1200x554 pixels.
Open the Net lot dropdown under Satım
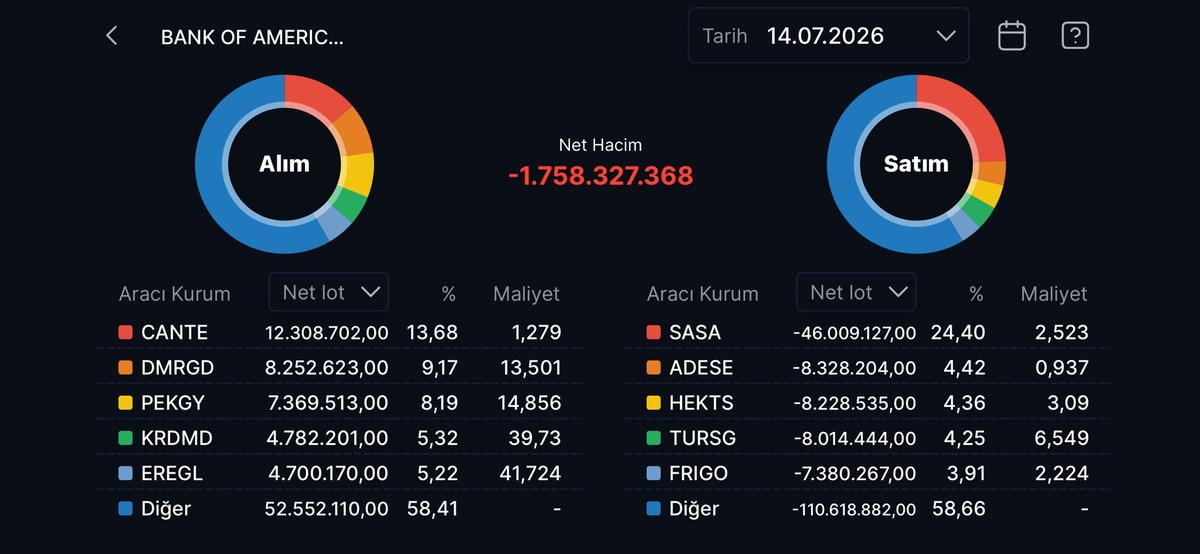(856, 292)
